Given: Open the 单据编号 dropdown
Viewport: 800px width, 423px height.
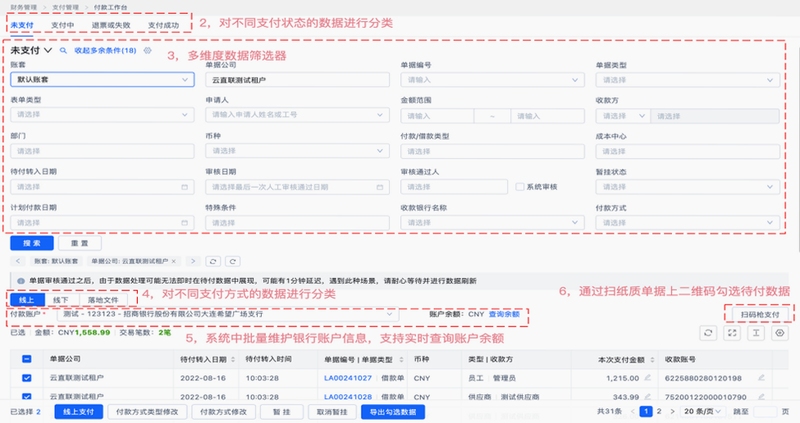Looking at the screenshot, I should [x=492, y=80].
